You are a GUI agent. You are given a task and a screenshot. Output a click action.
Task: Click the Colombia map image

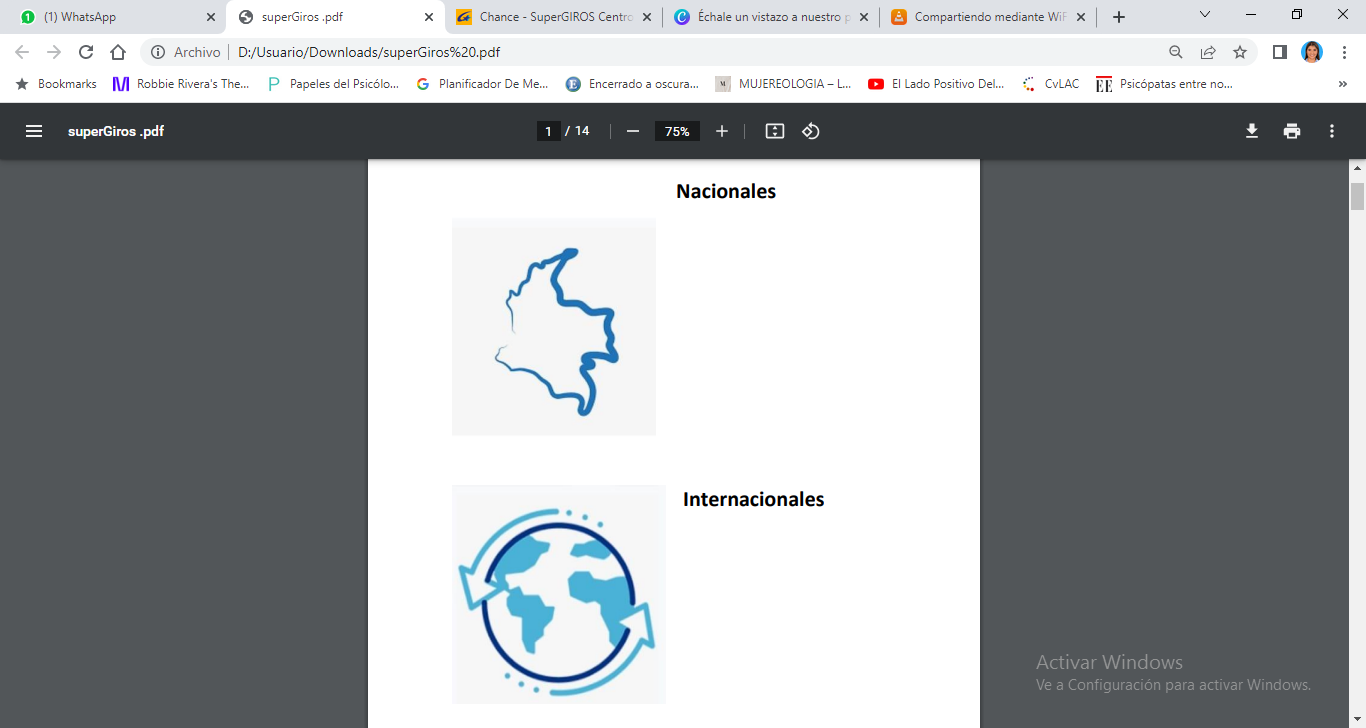click(554, 327)
